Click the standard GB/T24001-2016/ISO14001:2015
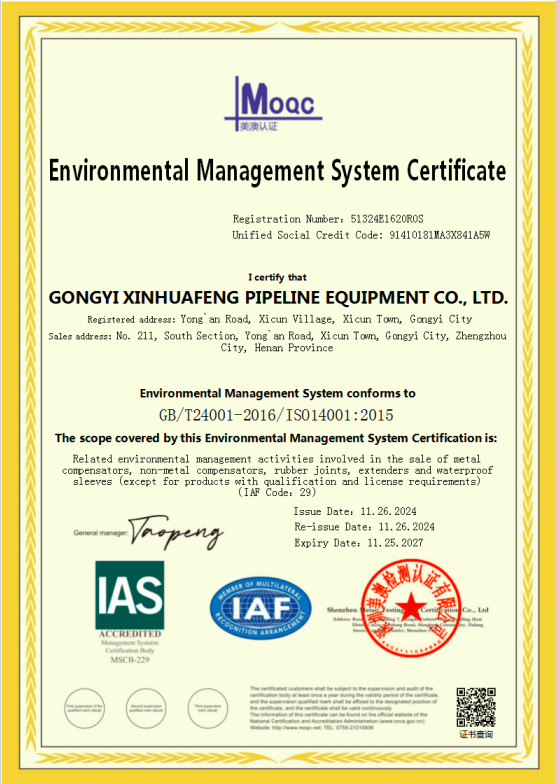This screenshot has width=557, height=784. click(276, 415)
